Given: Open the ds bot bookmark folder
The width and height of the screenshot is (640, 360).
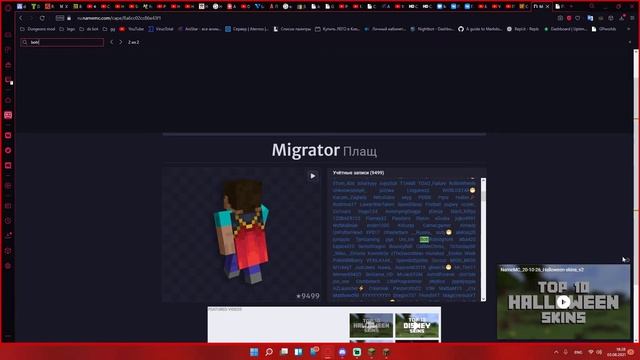Looking at the screenshot, I should click(x=89, y=29).
